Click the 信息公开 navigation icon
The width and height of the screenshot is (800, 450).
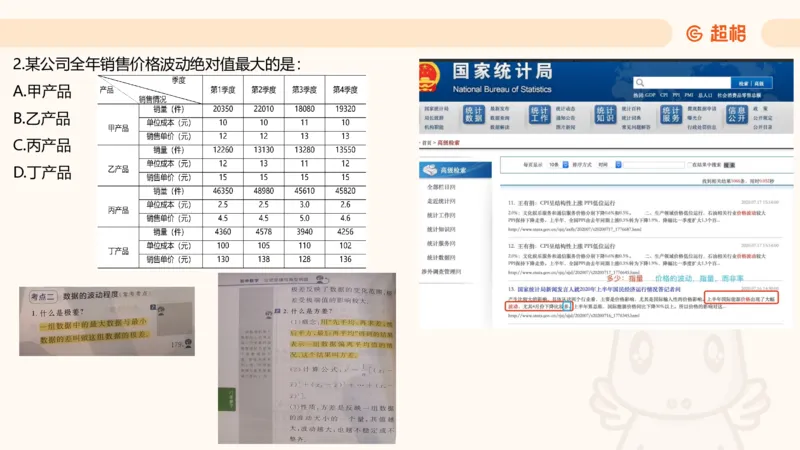tap(737, 115)
